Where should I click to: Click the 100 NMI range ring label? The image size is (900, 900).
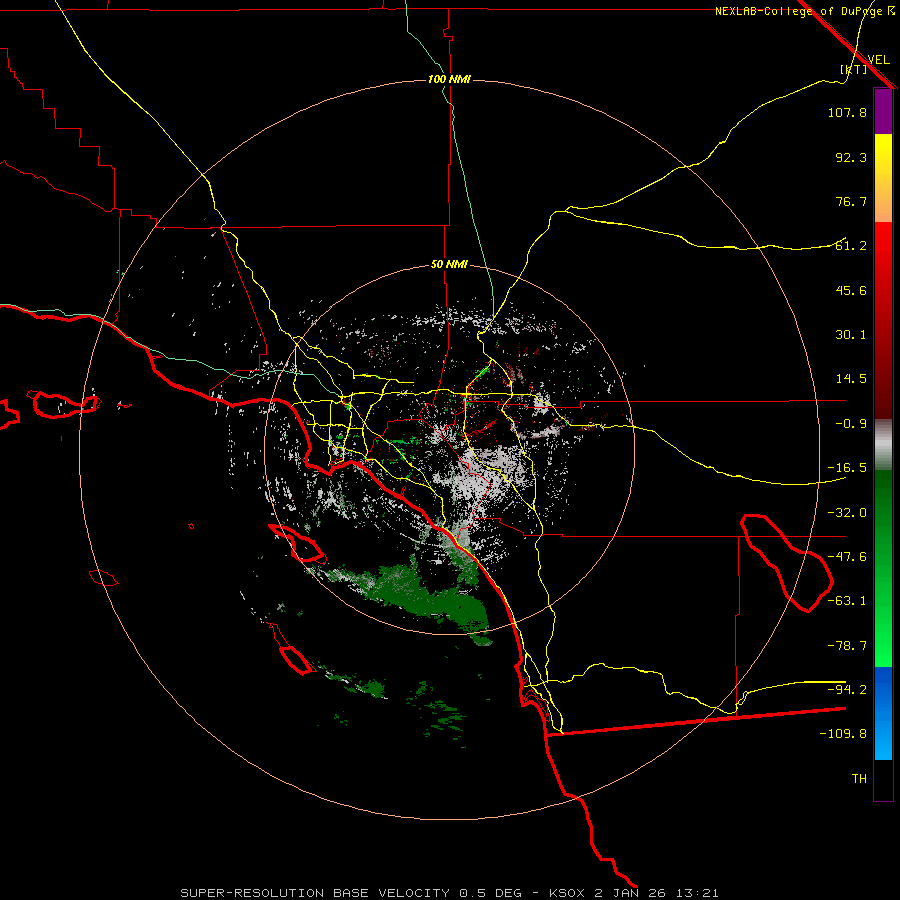pyautogui.click(x=449, y=79)
